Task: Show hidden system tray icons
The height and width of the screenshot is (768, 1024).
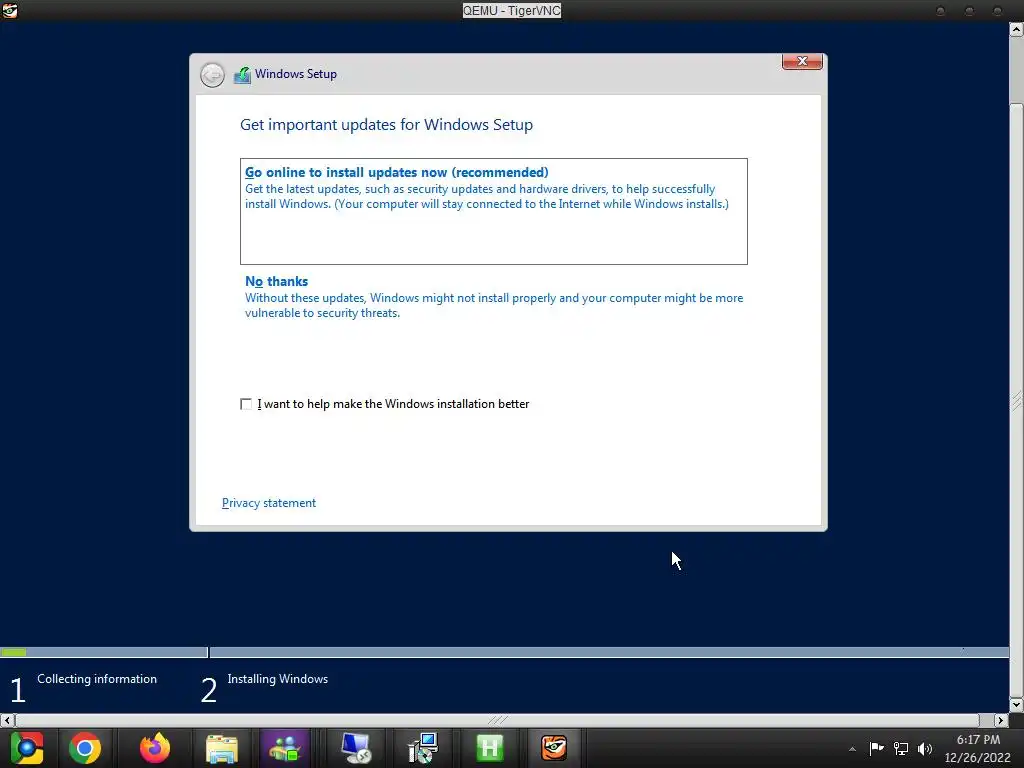Action: (x=852, y=749)
